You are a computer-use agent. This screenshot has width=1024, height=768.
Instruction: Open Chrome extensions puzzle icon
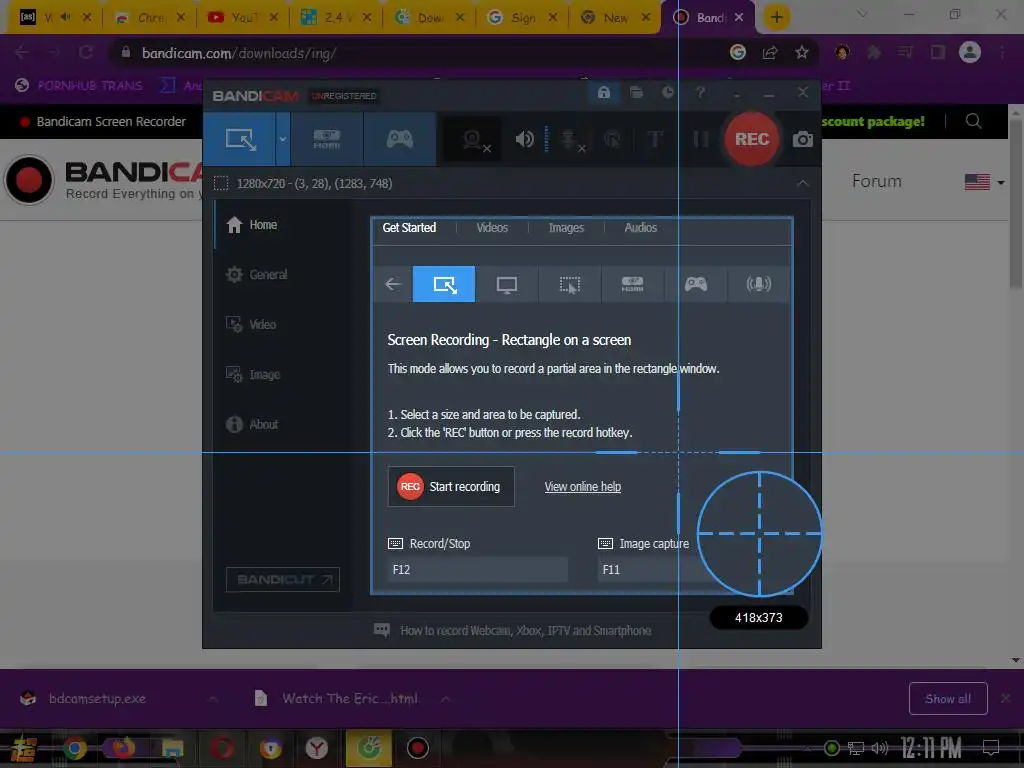874,52
